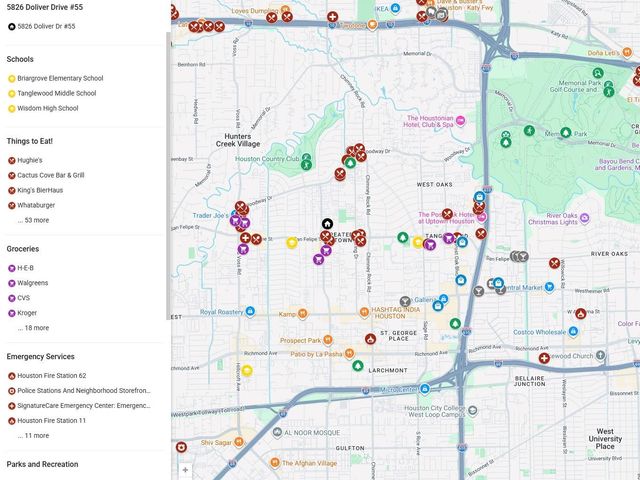640x480 pixels.
Task: Click the sidebar vertical scrollbar
Action: [x=166, y=150]
